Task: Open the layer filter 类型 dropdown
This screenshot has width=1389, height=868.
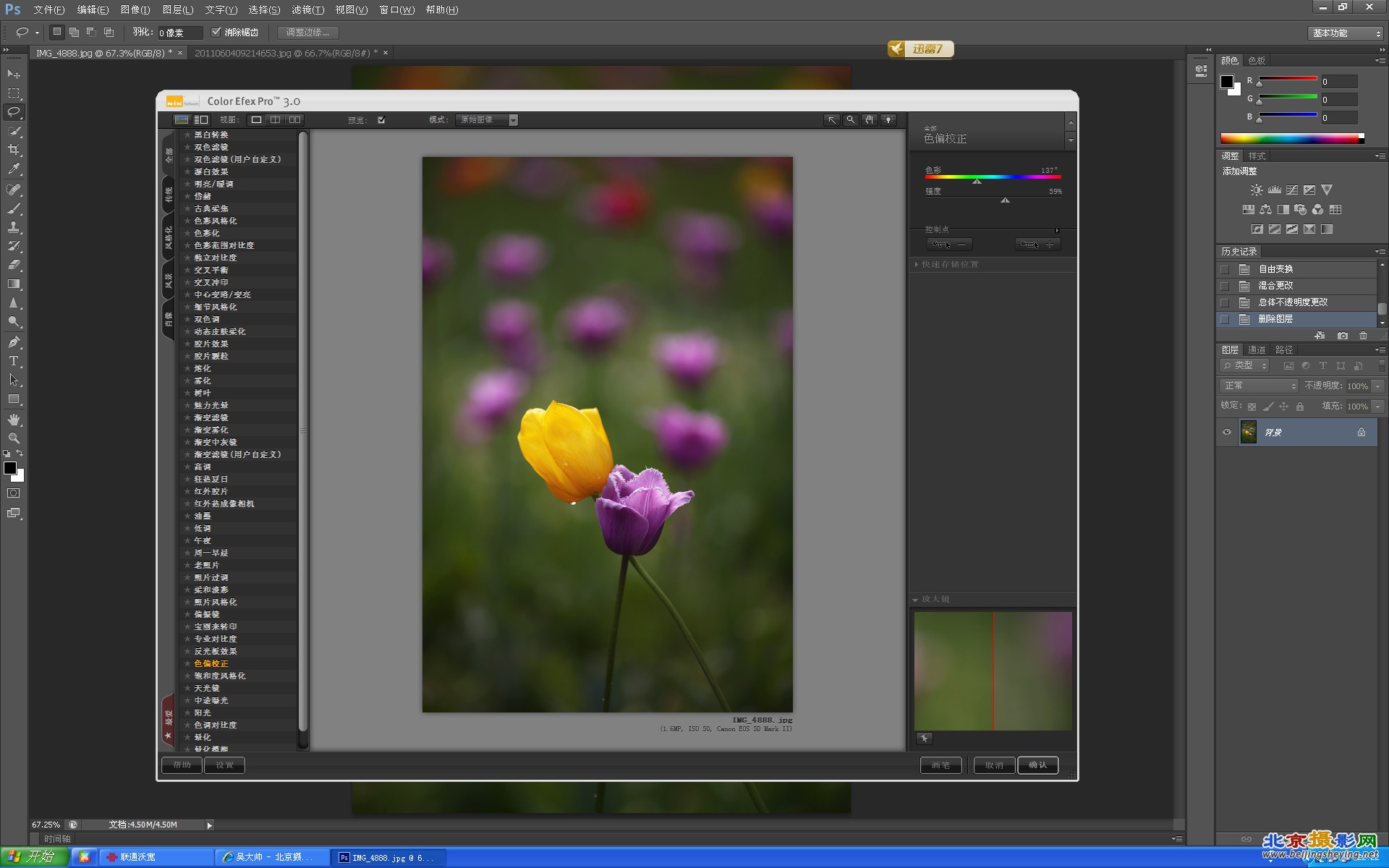Action: (x=1244, y=366)
